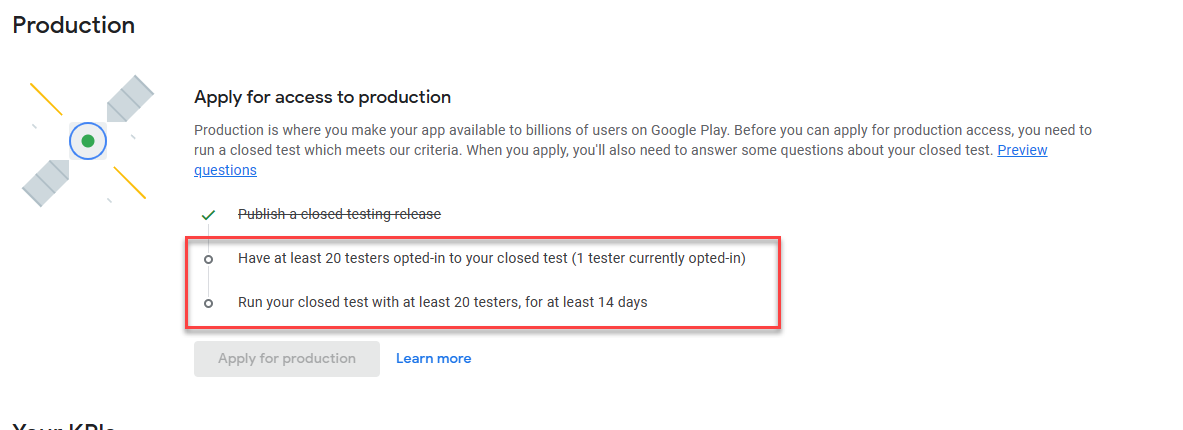The width and height of the screenshot is (1183, 430).
Task: Click the satellite illustration's blue circle body
Action: (76, 141)
